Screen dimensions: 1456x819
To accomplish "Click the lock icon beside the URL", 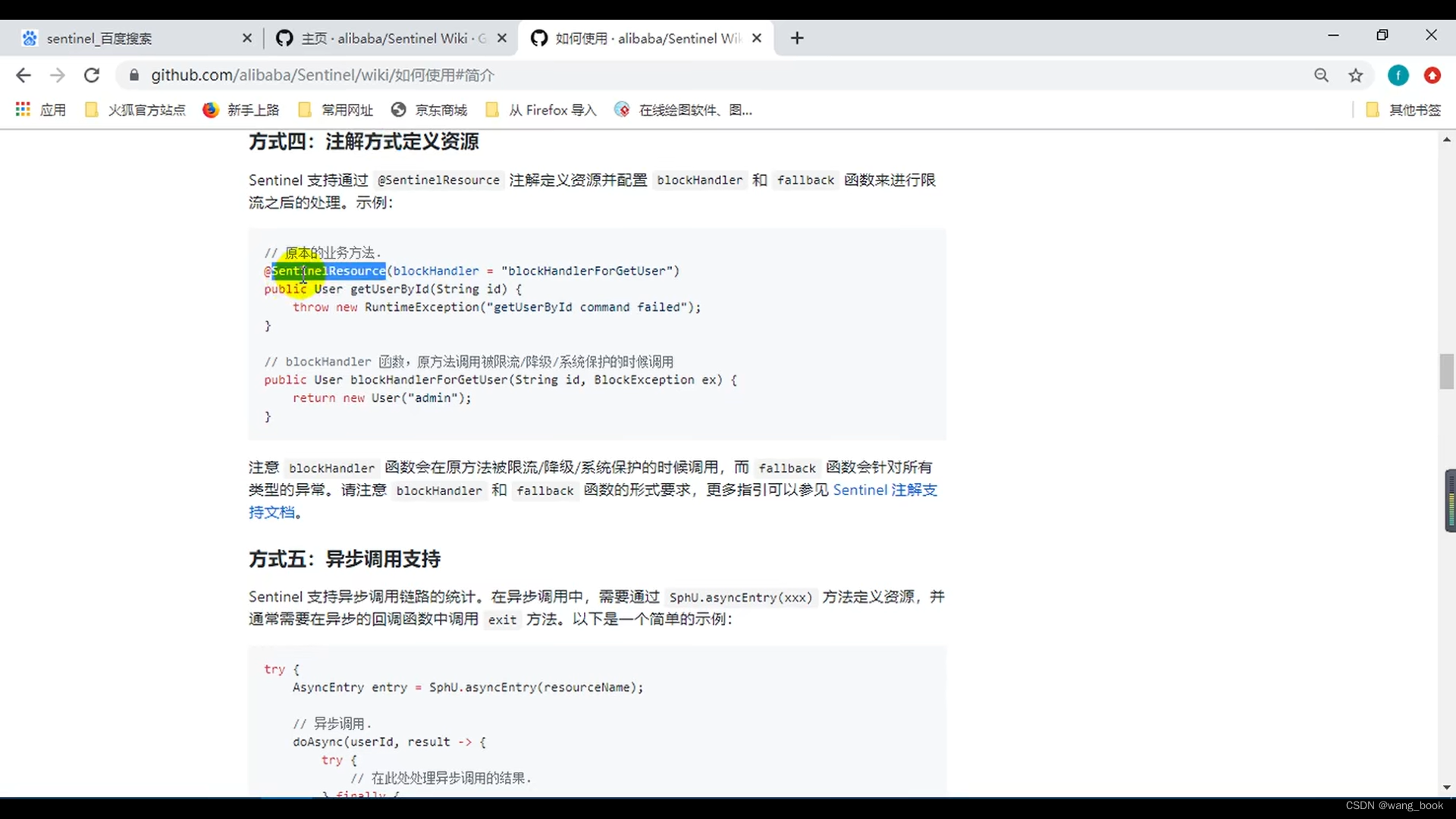I will click(134, 75).
